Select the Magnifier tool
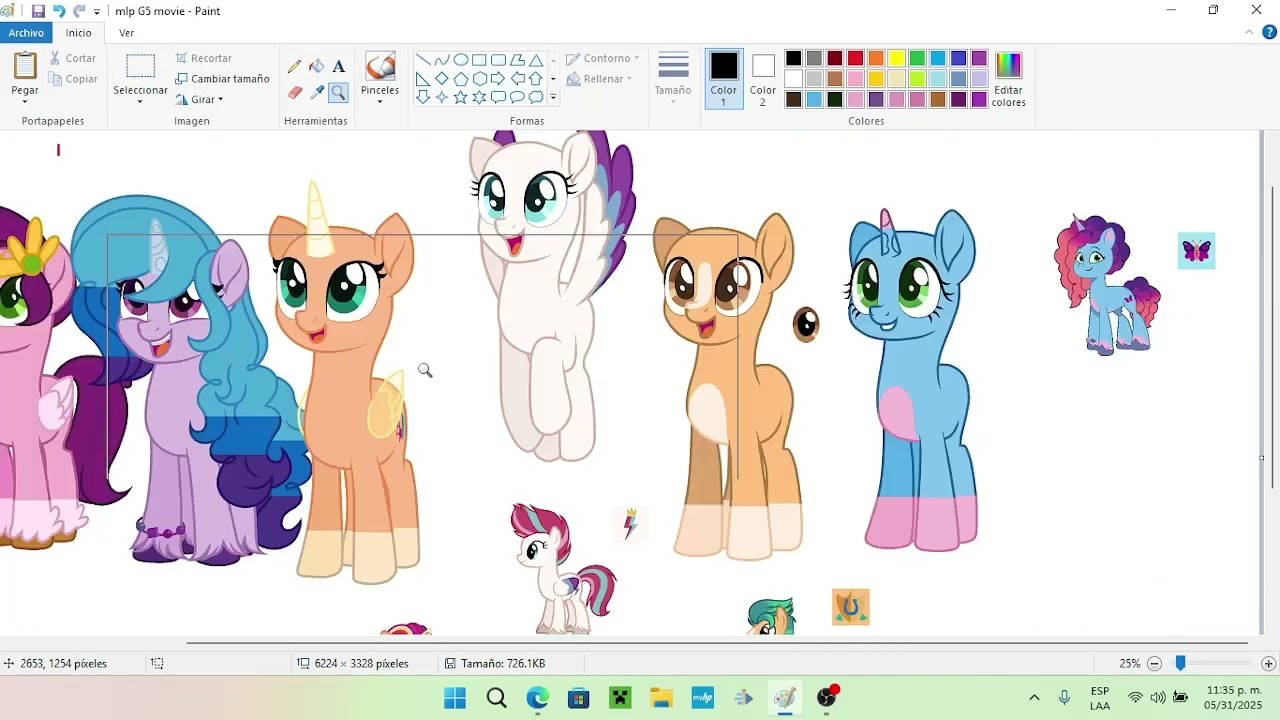The height and width of the screenshot is (720, 1280). point(339,92)
